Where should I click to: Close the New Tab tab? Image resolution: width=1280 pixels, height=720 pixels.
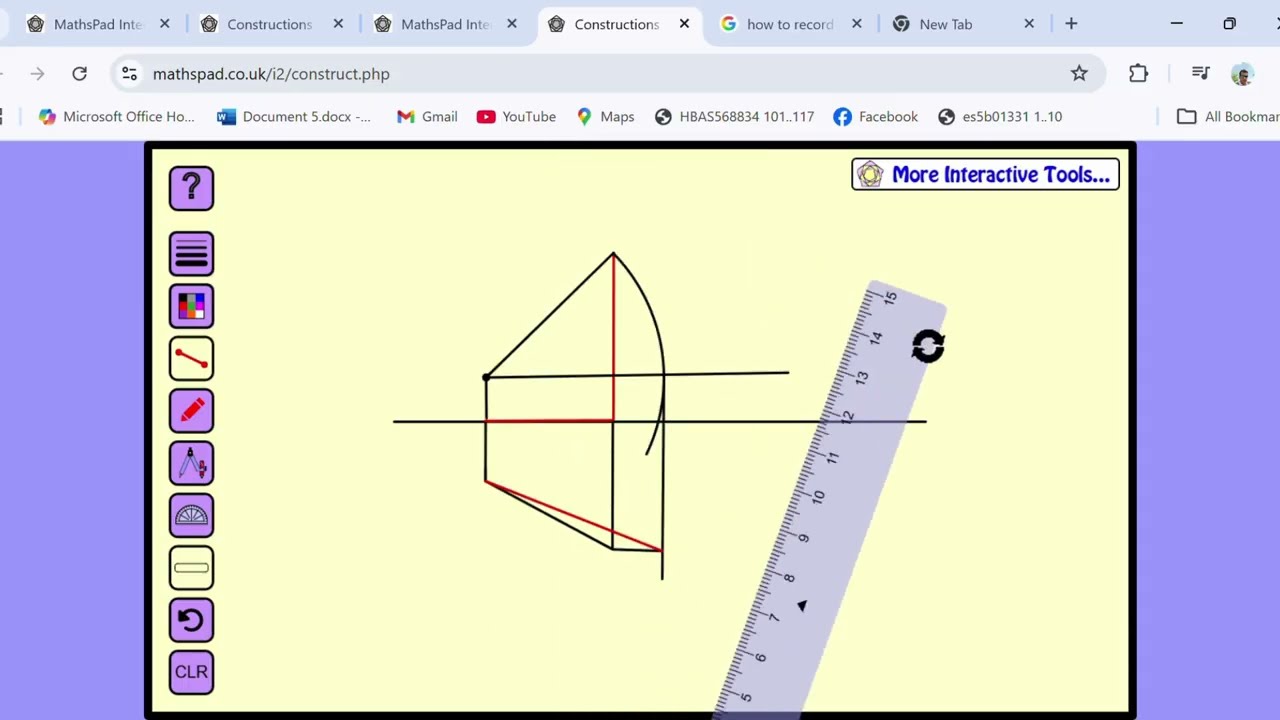coord(1029,24)
